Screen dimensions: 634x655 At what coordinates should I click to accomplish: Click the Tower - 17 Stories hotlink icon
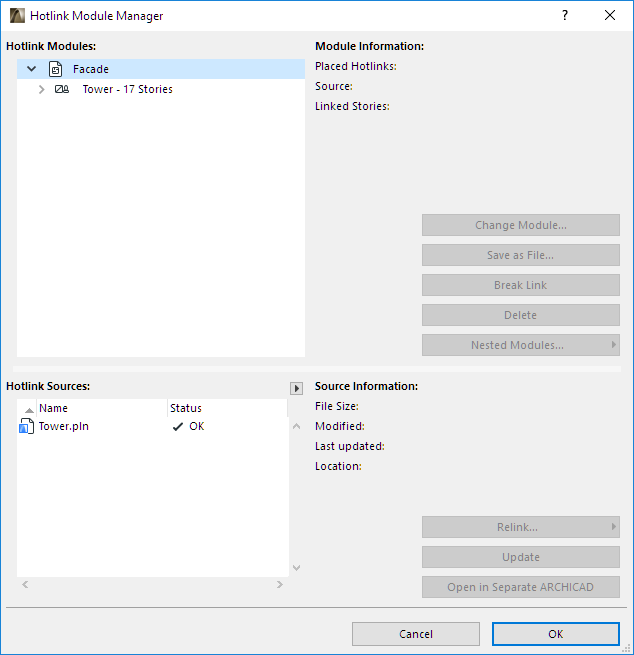(62, 89)
